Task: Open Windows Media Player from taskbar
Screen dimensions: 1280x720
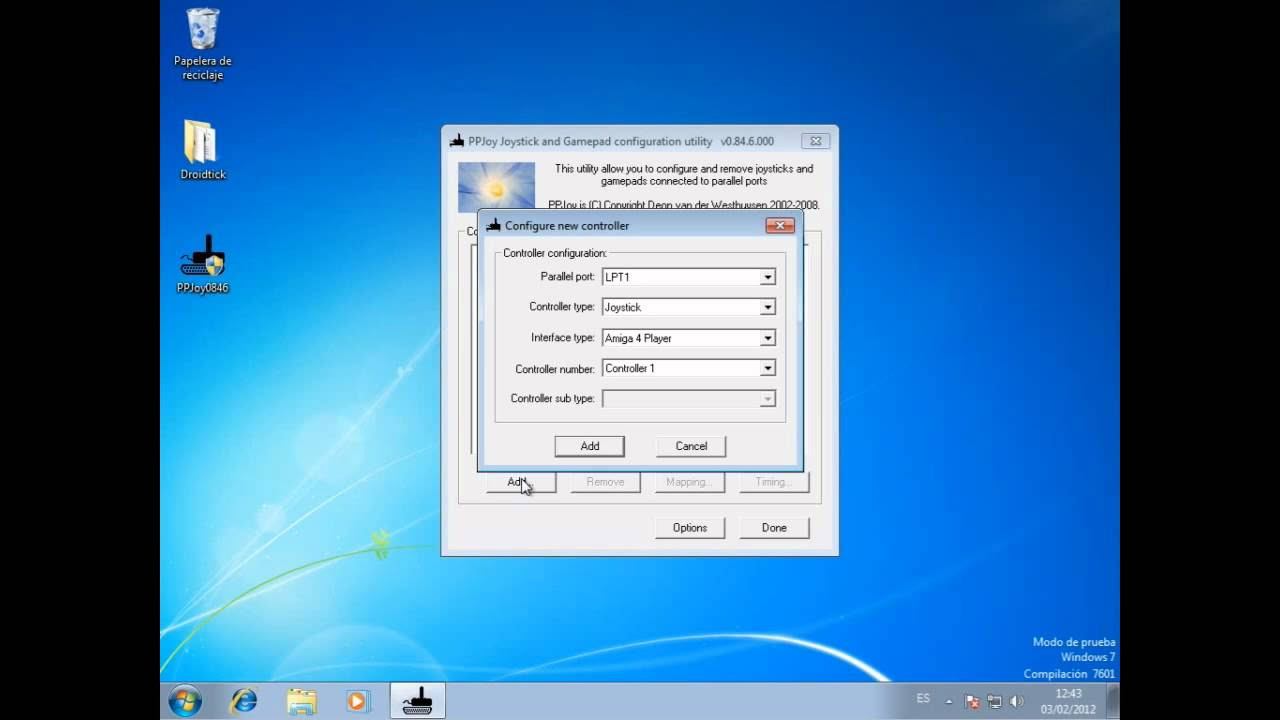Action: point(358,701)
